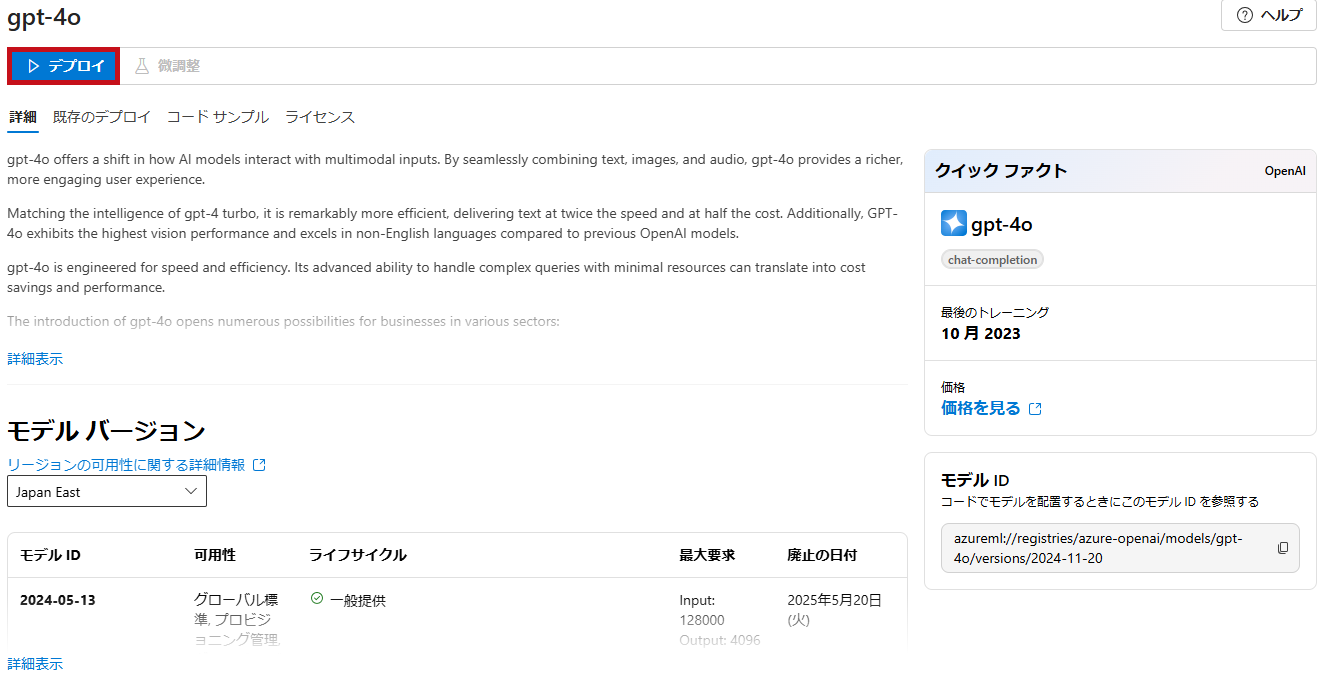Click 詳細表示 under the description text

pyautogui.click(x=35, y=359)
